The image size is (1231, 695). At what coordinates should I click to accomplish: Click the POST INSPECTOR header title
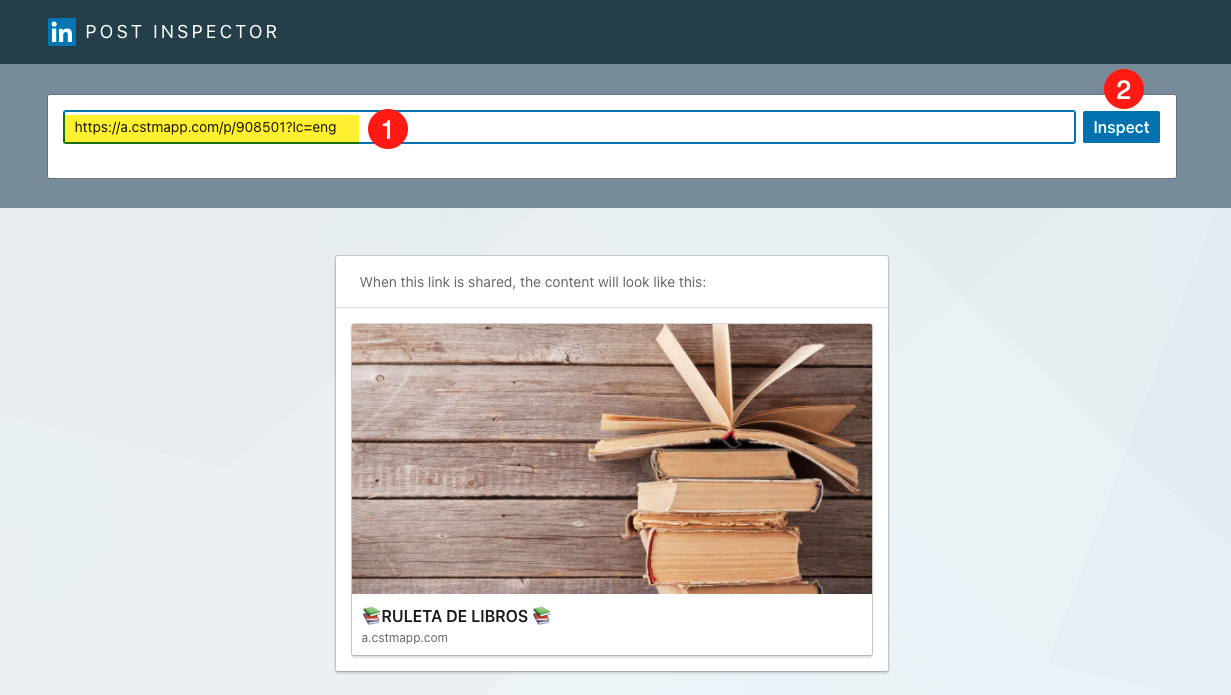(x=182, y=32)
